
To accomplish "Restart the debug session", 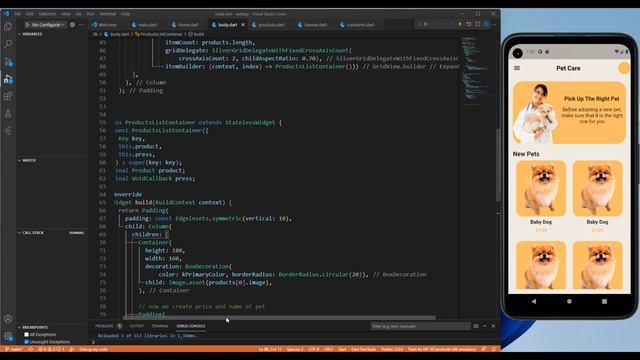I will [469, 24].
